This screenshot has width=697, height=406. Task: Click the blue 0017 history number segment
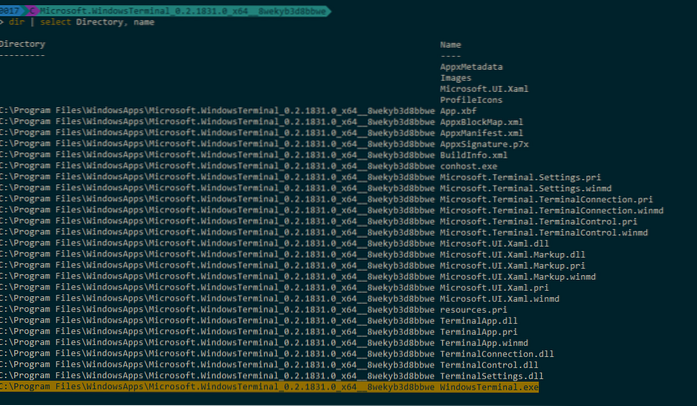(x=10, y=8)
